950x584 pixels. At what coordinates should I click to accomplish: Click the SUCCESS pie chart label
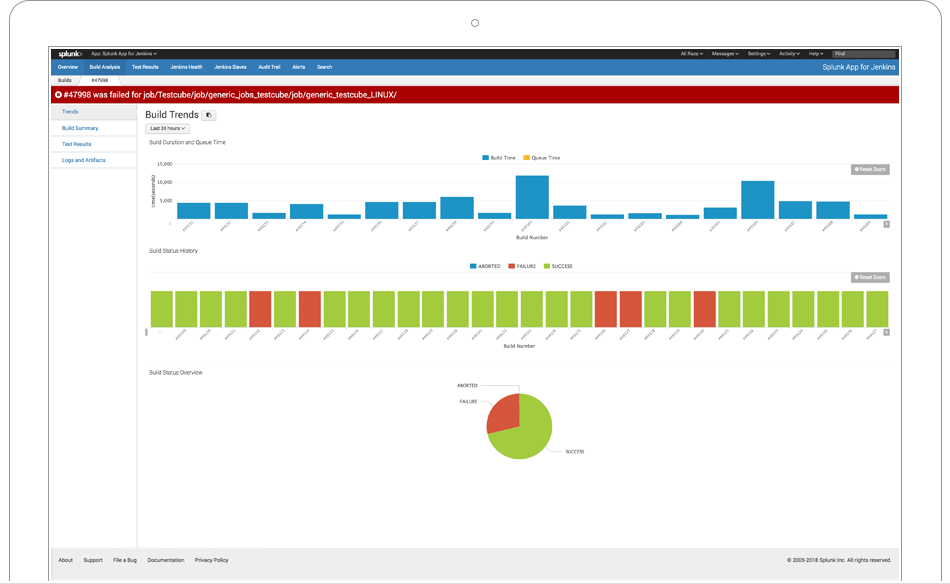574,452
